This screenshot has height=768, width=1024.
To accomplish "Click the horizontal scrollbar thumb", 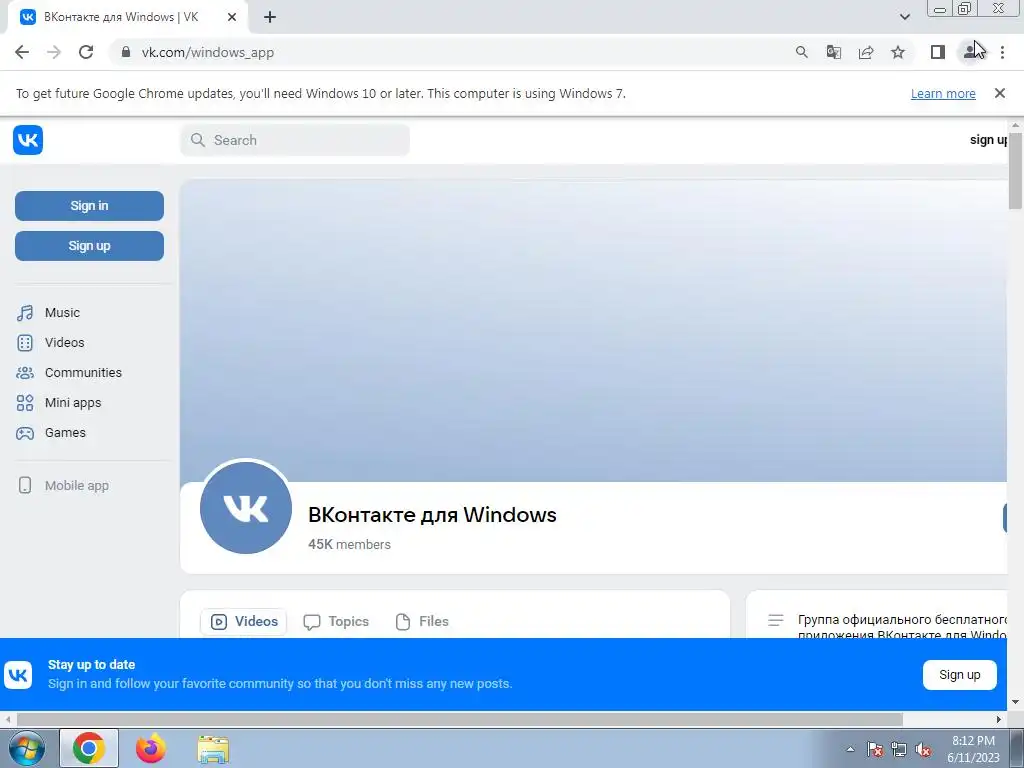I will click(x=460, y=719).
